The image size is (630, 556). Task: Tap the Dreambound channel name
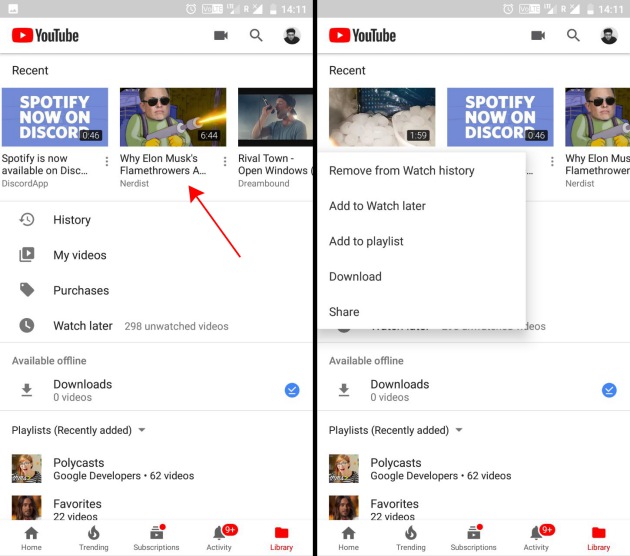(x=264, y=184)
